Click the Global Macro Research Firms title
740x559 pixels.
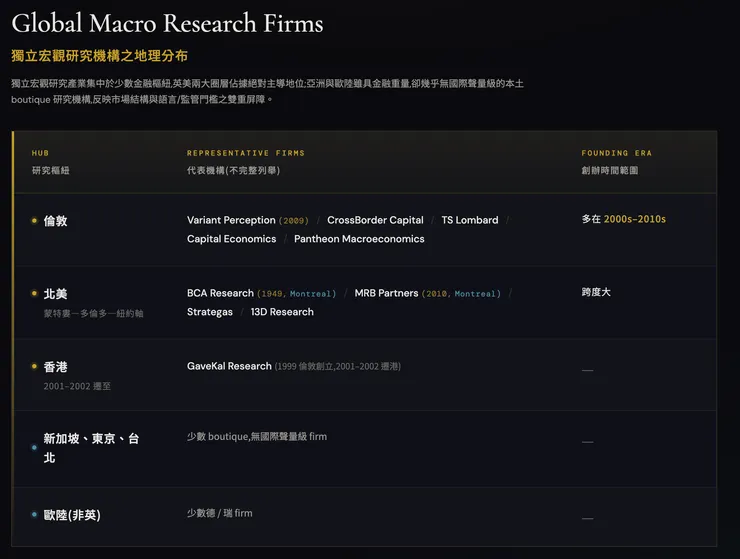(167, 24)
